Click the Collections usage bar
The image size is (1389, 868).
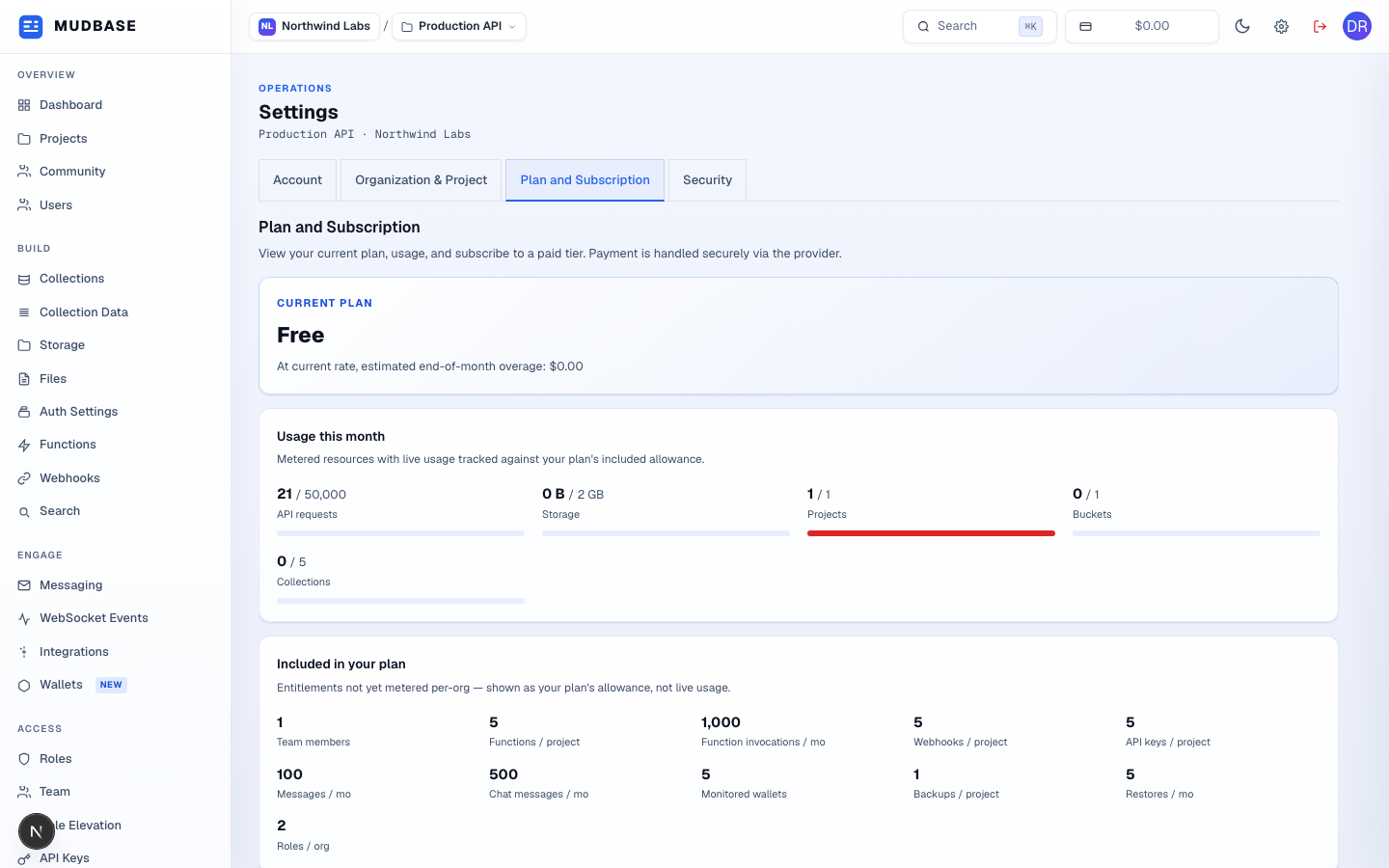[x=400, y=601]
